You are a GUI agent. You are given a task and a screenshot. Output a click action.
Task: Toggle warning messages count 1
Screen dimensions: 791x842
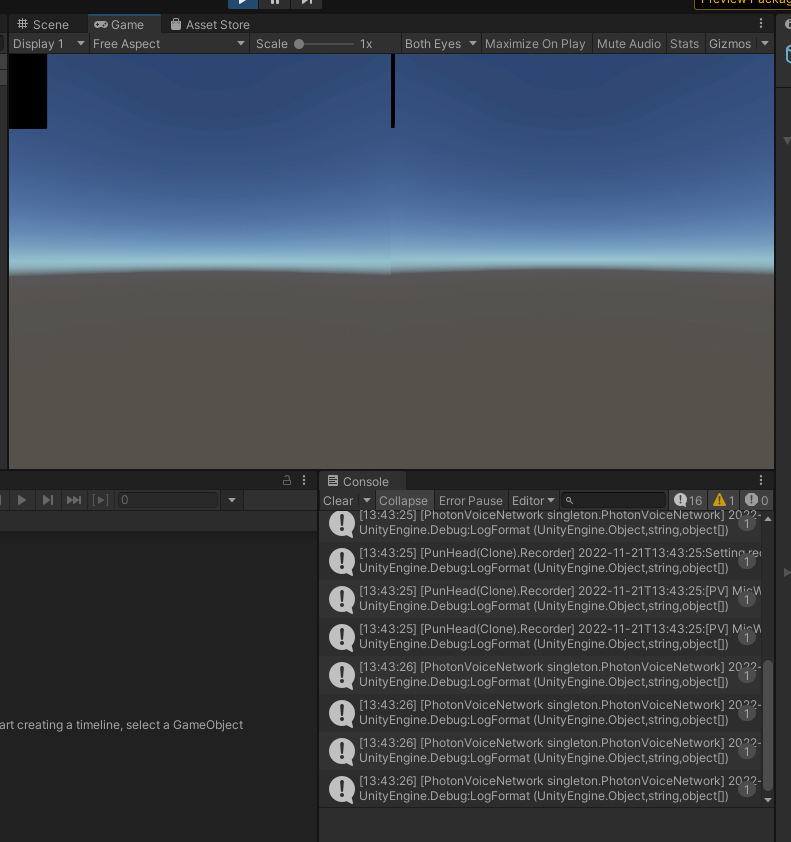click(723, 501)
